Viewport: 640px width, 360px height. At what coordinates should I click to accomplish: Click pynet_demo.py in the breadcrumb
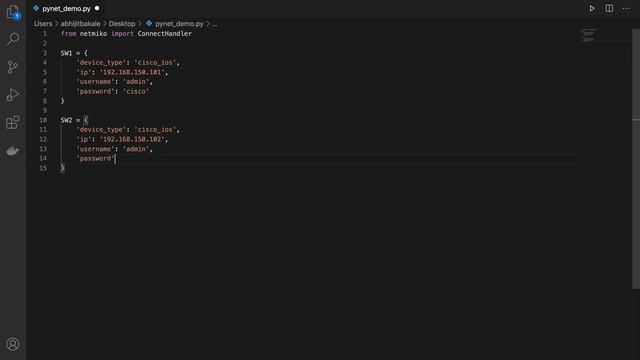coord(179,24)
